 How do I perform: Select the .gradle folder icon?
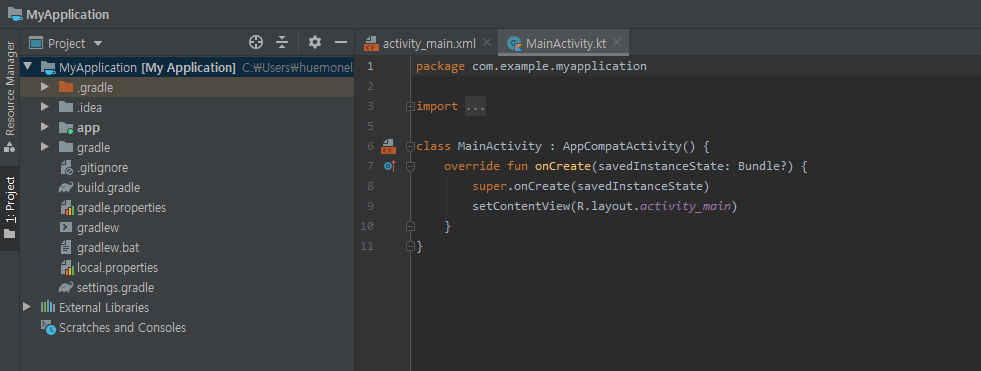click(x=66, y=87)
